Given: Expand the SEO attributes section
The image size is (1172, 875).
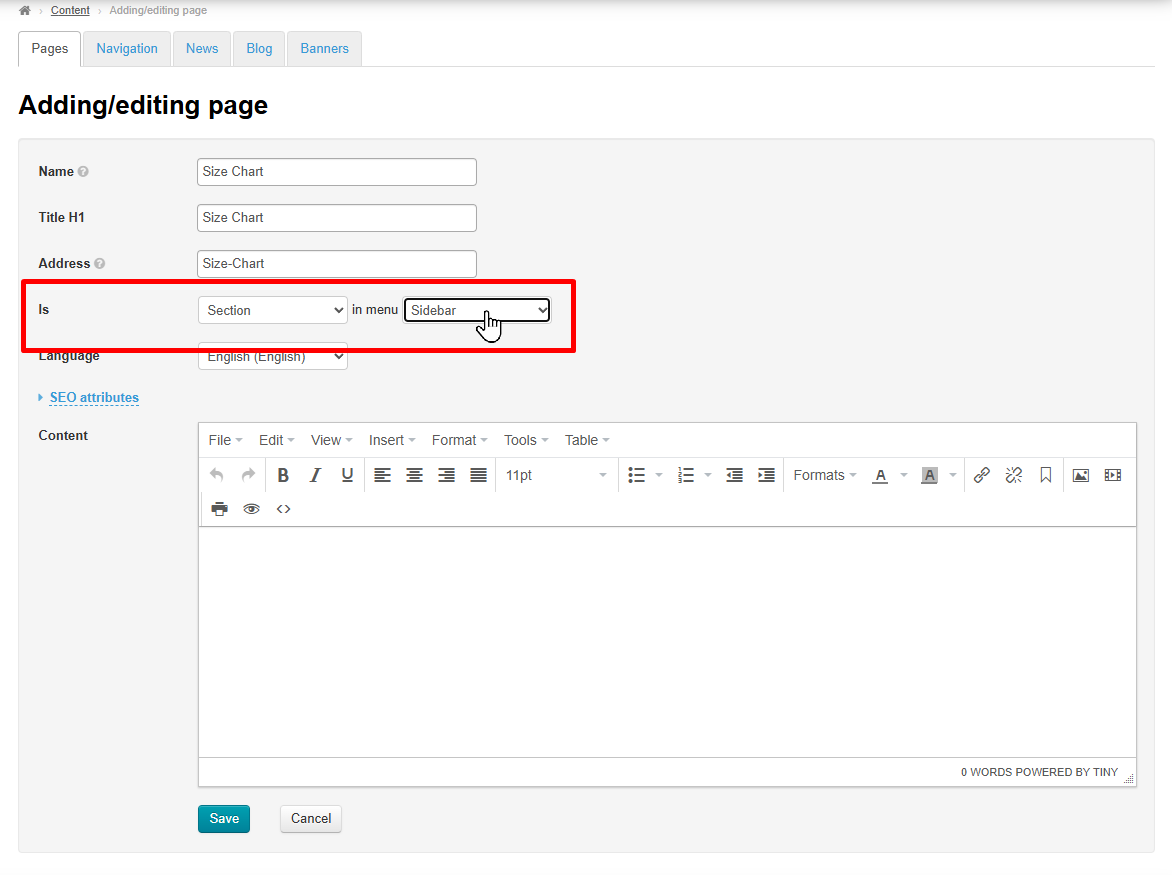Looking at the screenshot, I should click(x=94, y=398).
